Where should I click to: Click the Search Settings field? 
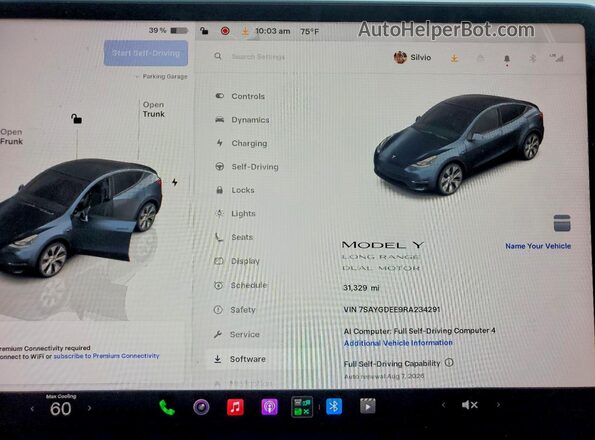point(258,57)
